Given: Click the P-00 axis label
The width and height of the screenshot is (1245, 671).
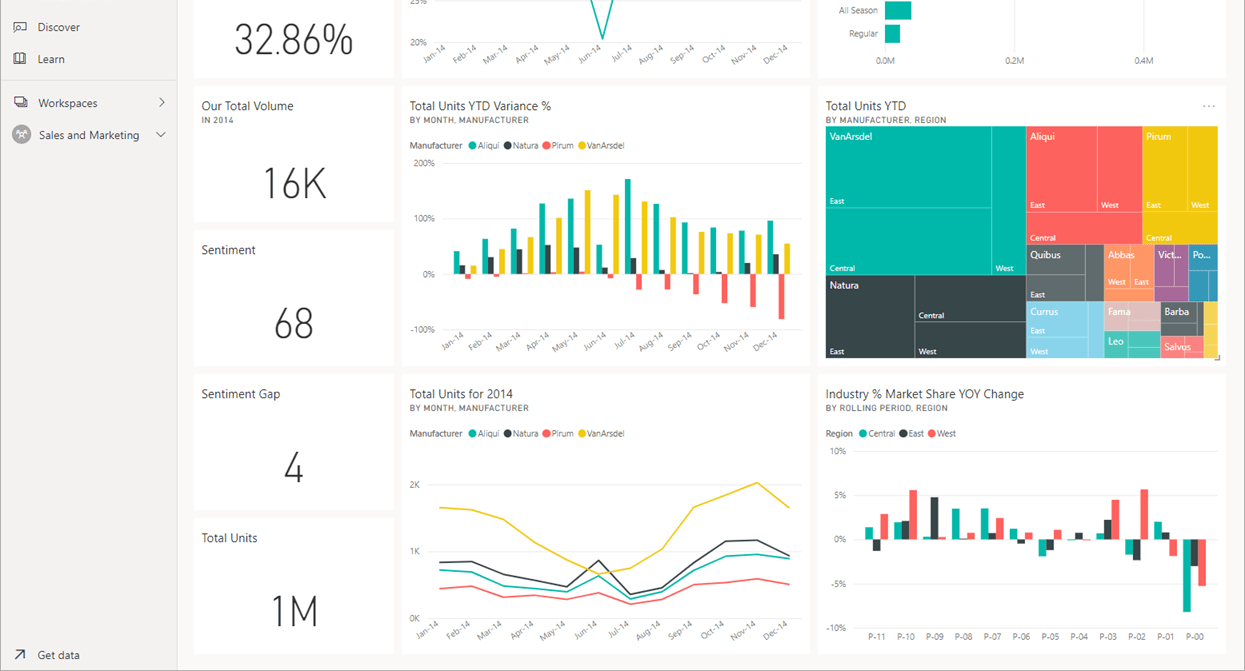Looking at the screenshot, I should pos(1194,636).
